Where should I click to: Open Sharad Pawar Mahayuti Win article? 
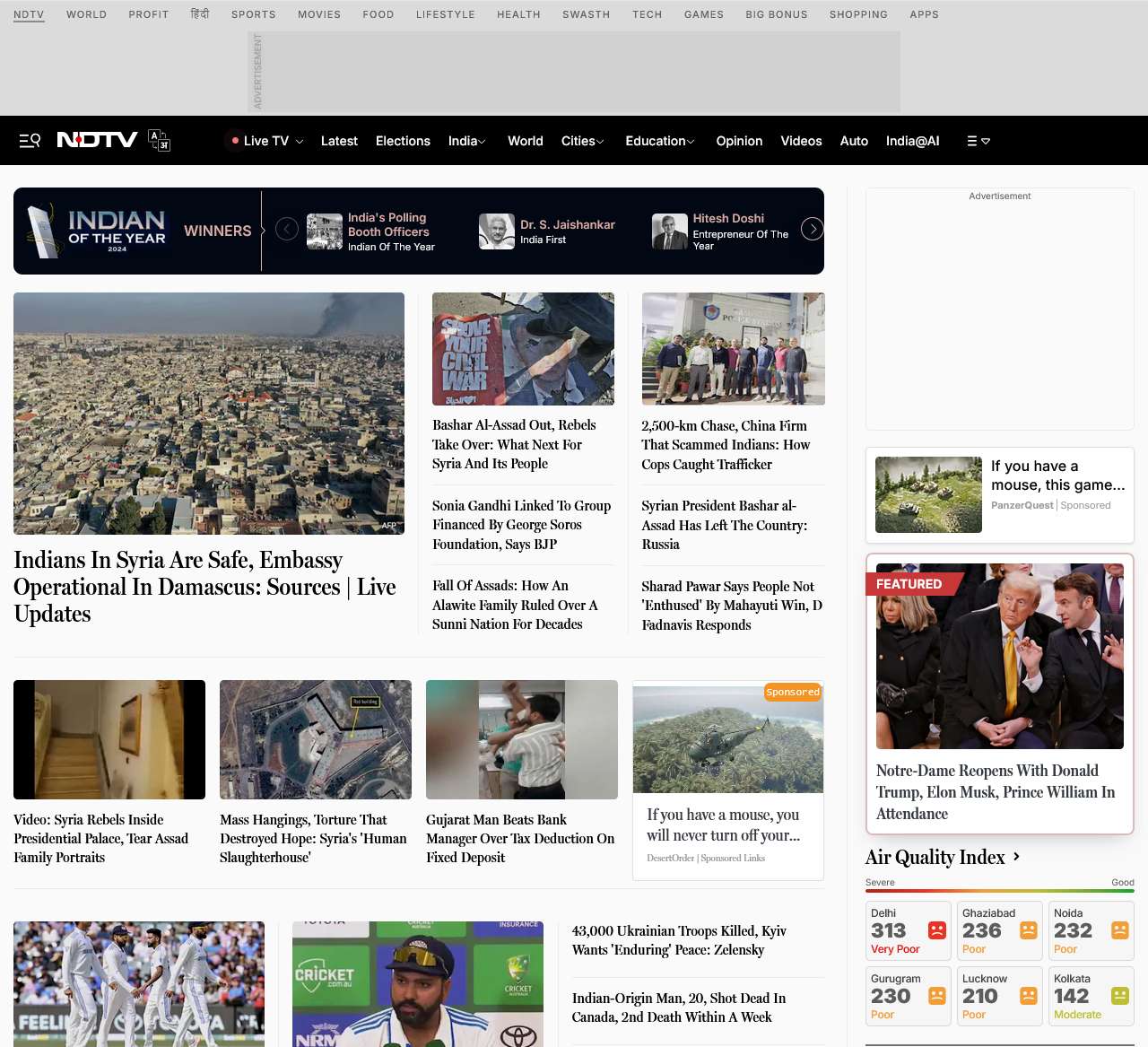pos(732,606)
